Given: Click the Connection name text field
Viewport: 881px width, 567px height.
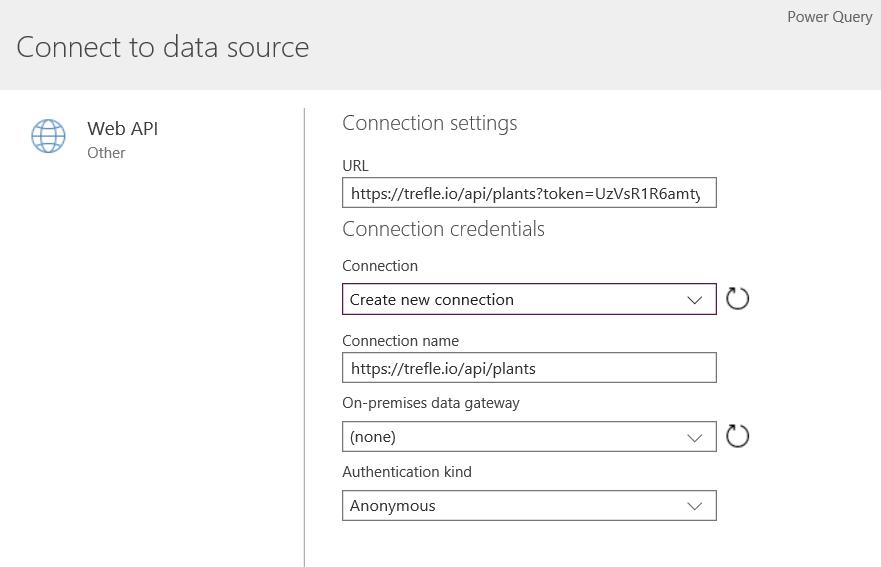Looking at the screenshot, I should tap(528, 368).
